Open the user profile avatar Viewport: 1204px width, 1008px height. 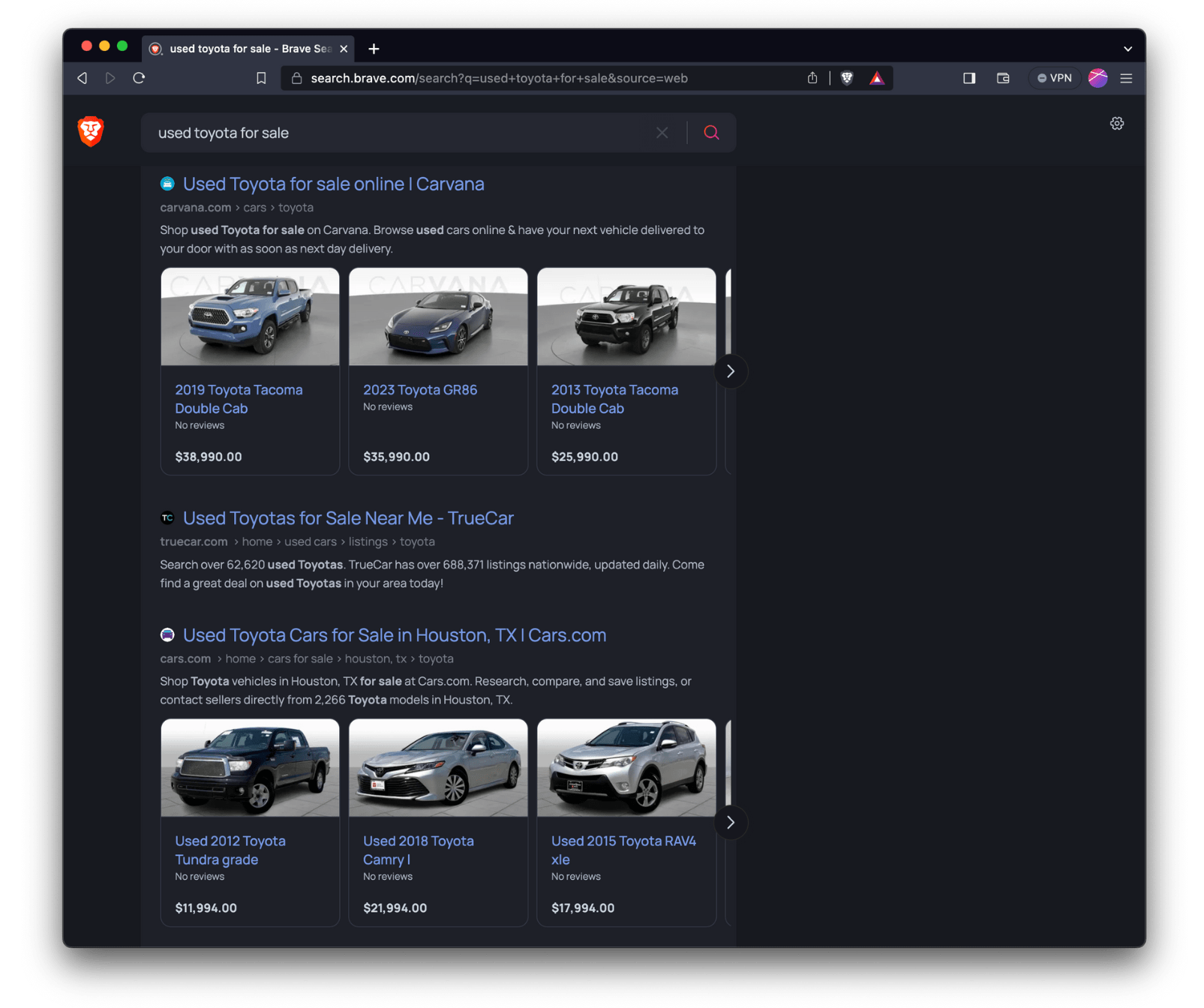(1097, 78)
